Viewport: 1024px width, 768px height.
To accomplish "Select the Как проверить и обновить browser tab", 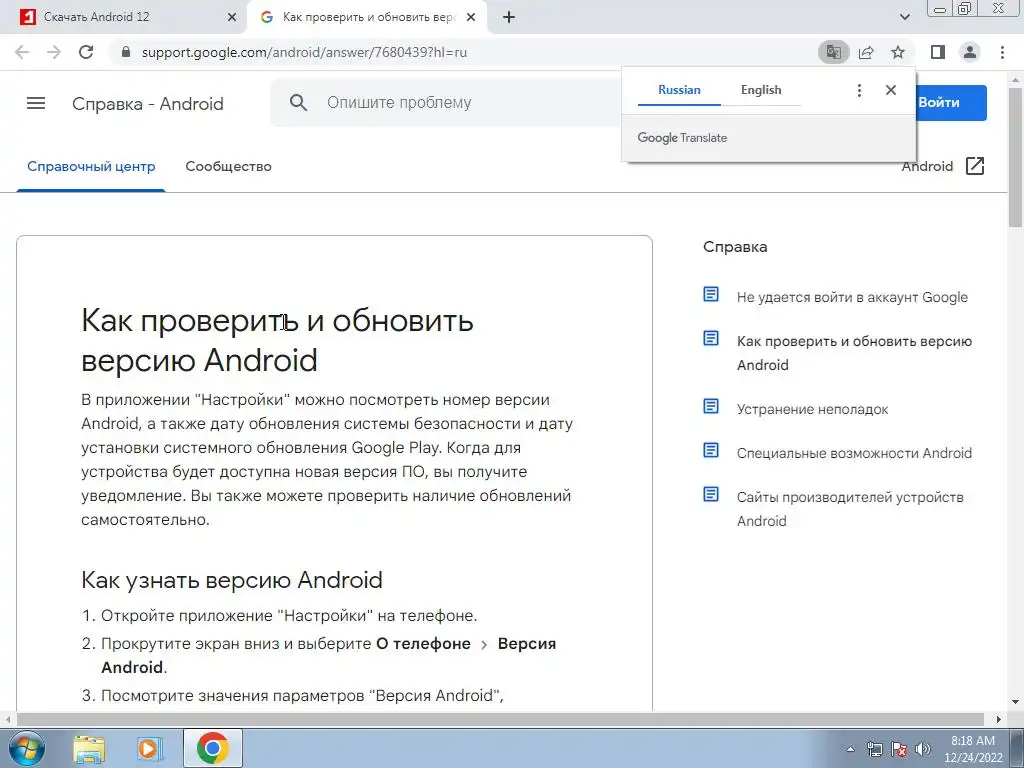I will [369, 18].
